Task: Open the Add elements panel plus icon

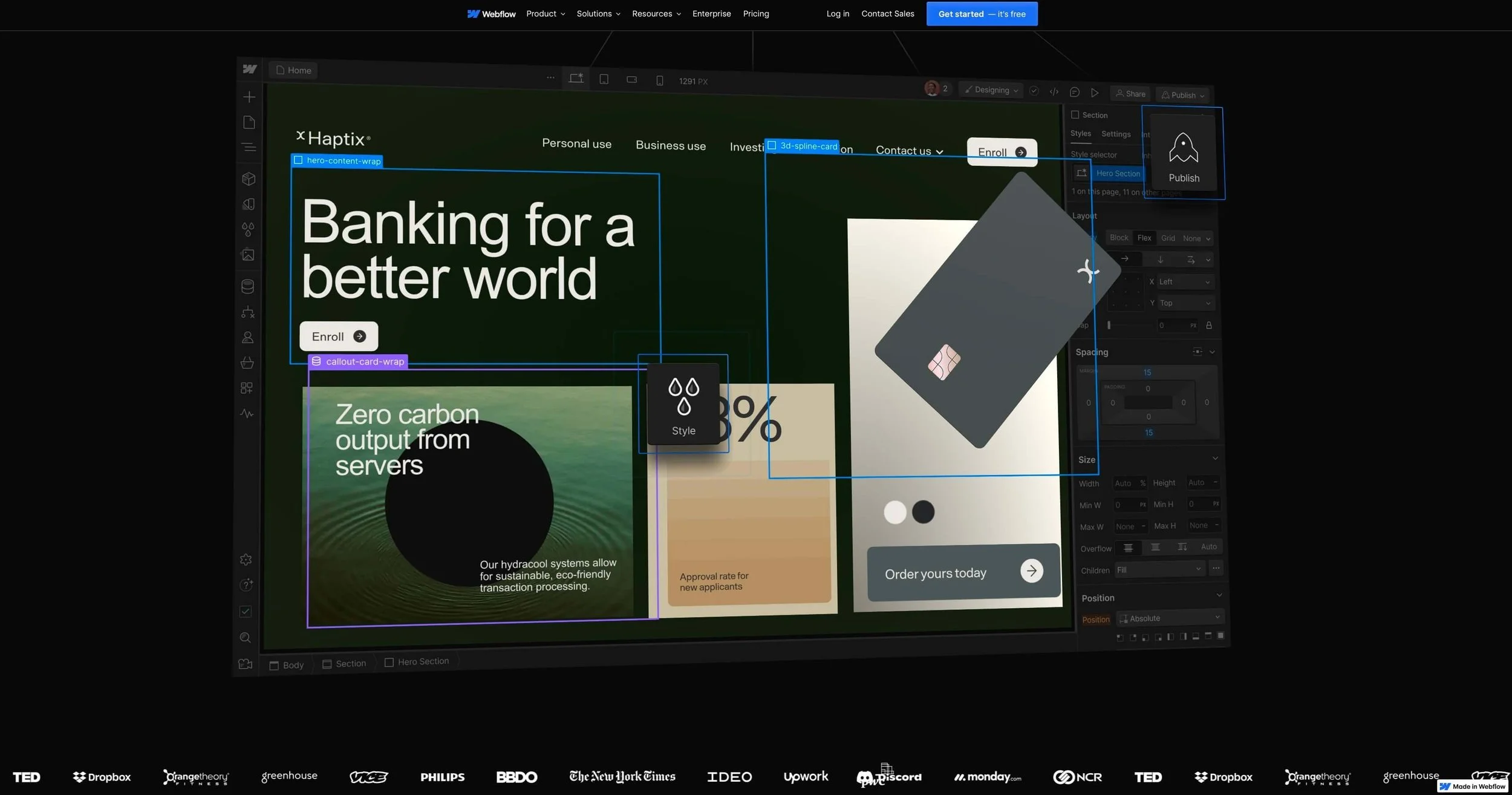Action: 249,97
